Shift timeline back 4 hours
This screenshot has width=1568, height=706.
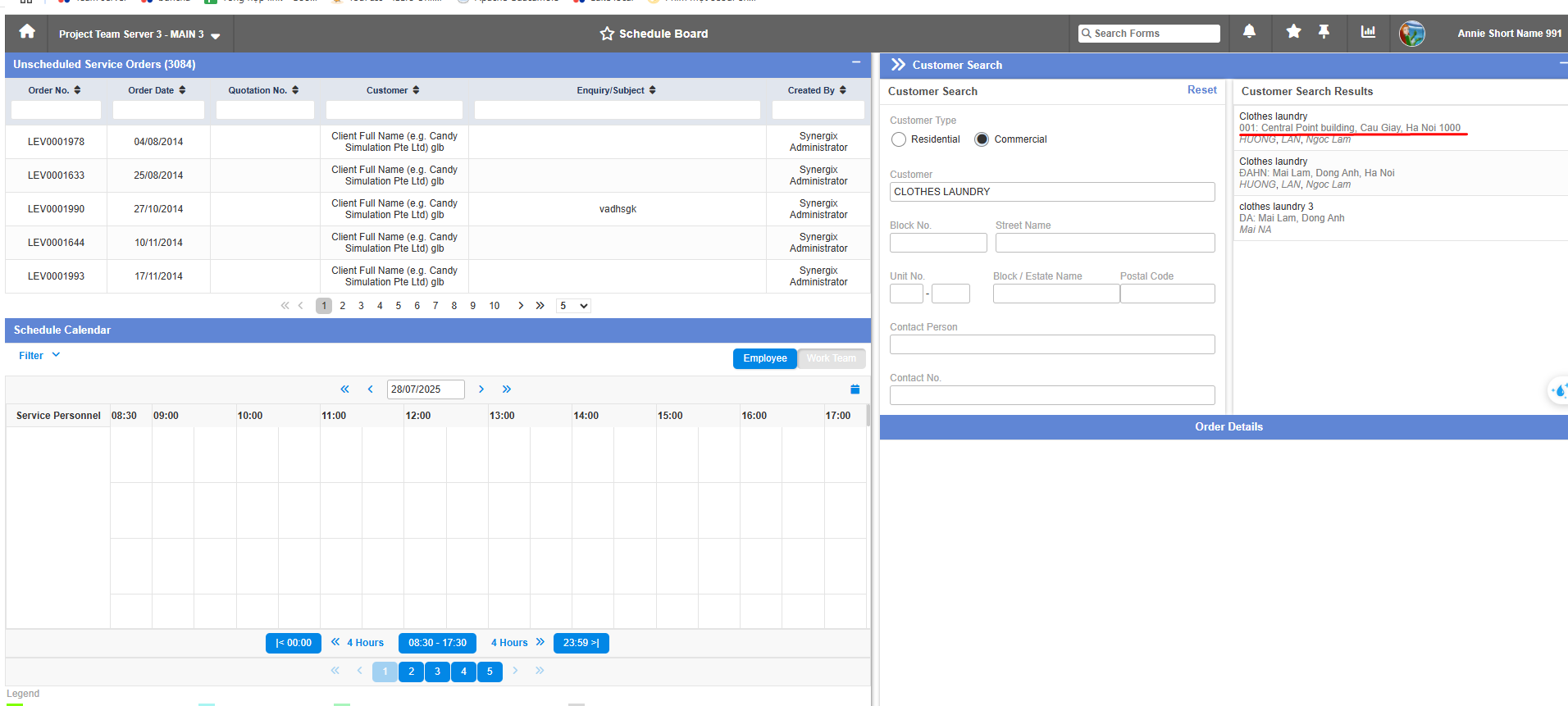(x=358, y=643)
